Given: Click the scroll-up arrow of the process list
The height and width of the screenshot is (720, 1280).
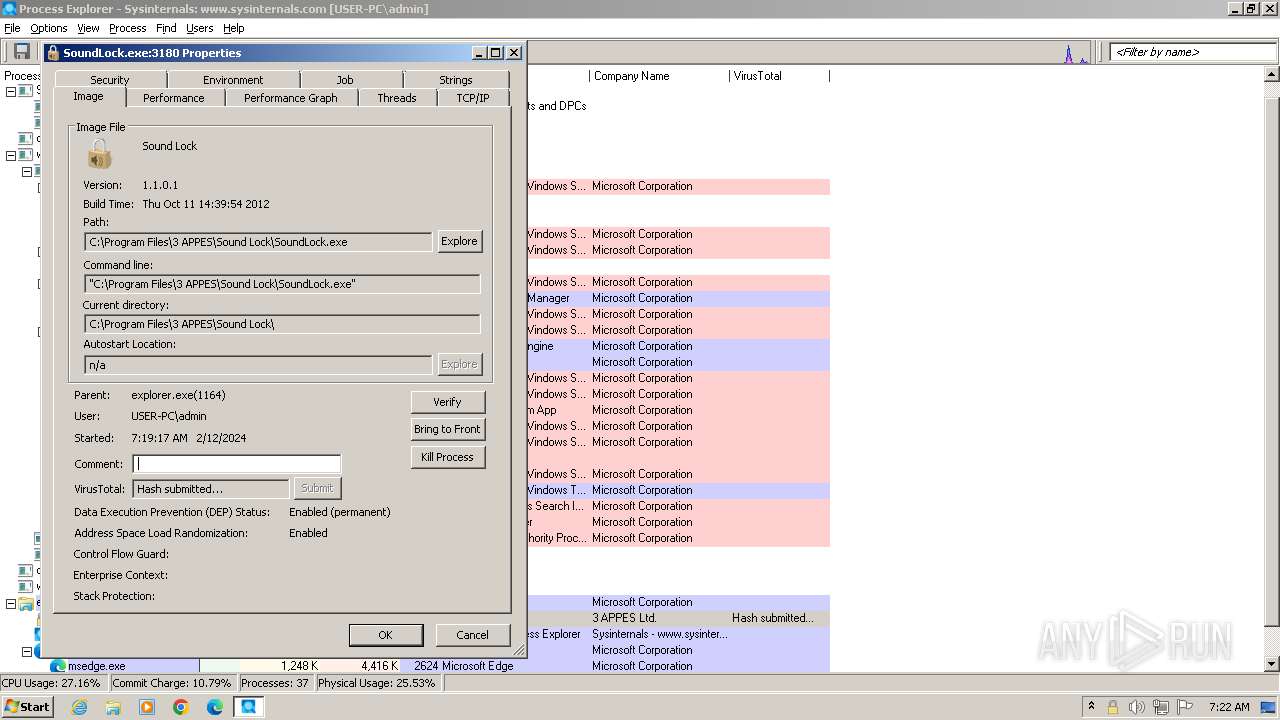Looking at the screenshot, I should point(1272,75).
